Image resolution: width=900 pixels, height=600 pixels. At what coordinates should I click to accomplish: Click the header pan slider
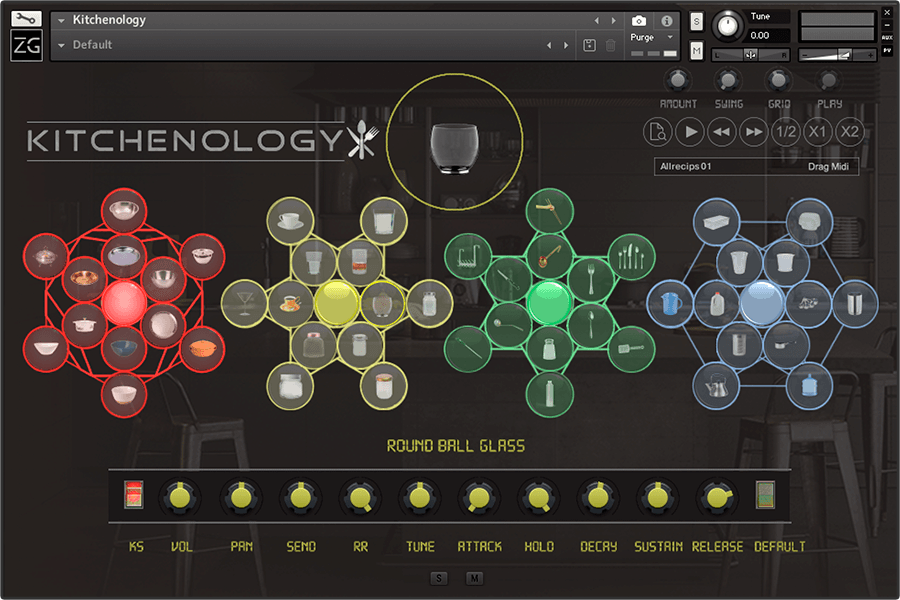[x=751, y=55]
